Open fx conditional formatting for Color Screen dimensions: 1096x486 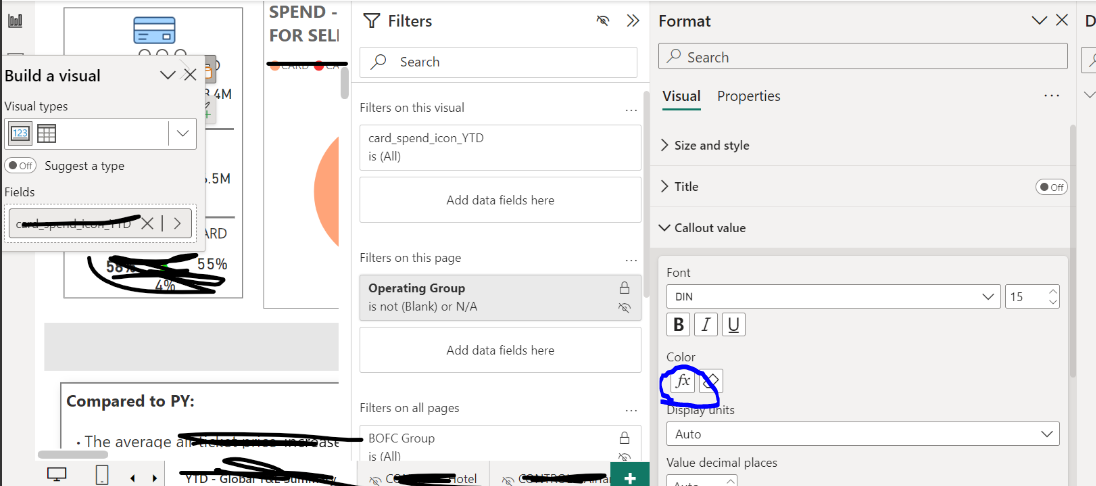pos(683,381)
